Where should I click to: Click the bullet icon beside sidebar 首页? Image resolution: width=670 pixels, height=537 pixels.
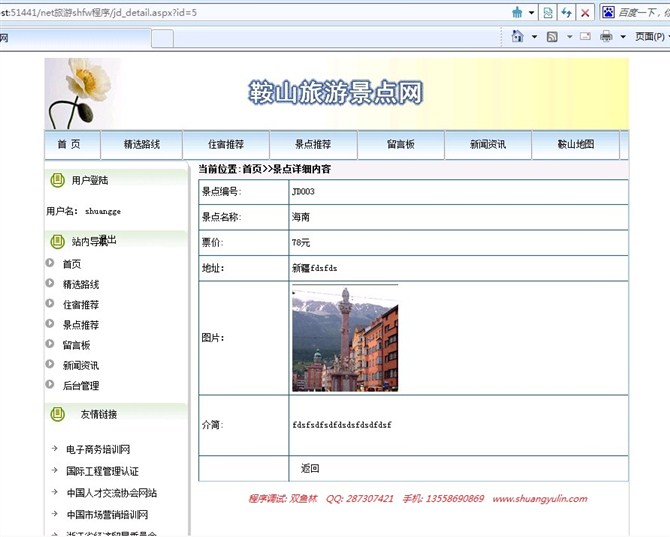pyautogui.click(x=50, y=263)
